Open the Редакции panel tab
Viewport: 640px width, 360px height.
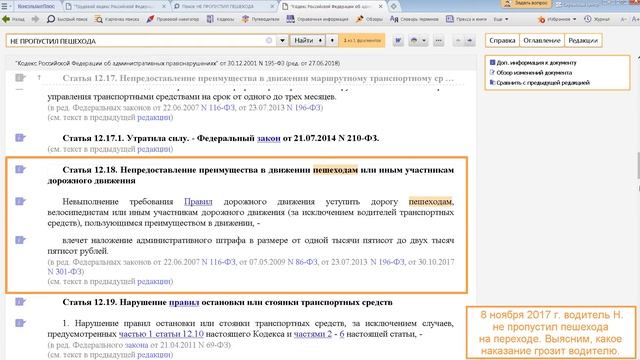[x=583, y=40]
